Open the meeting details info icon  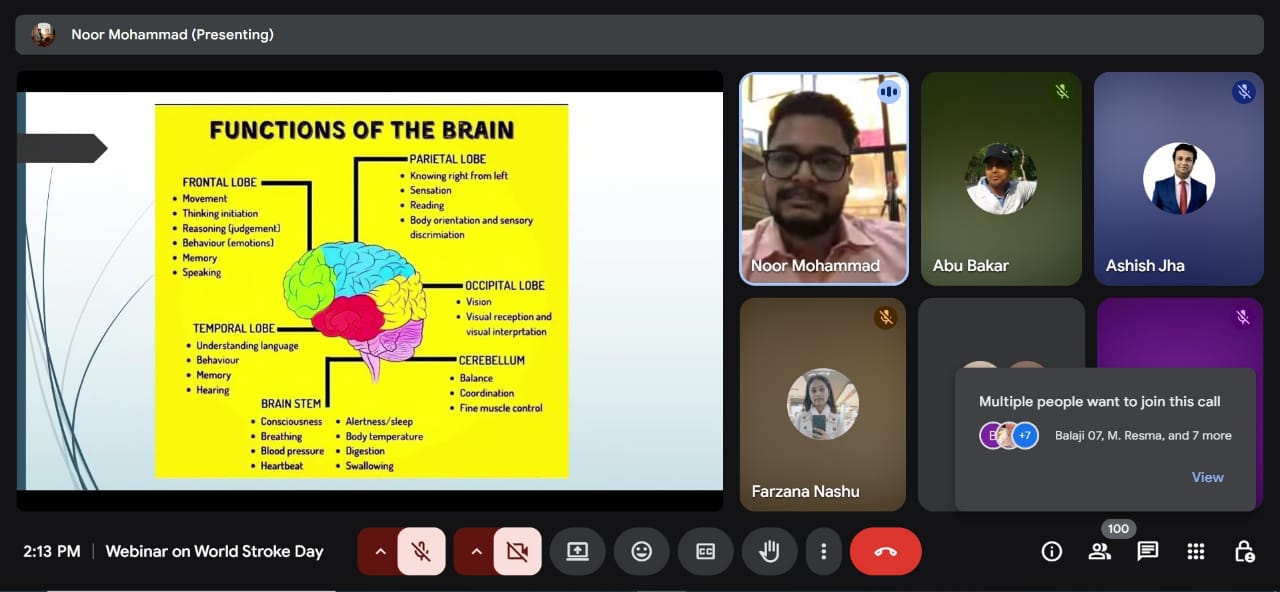(1051, 551)
